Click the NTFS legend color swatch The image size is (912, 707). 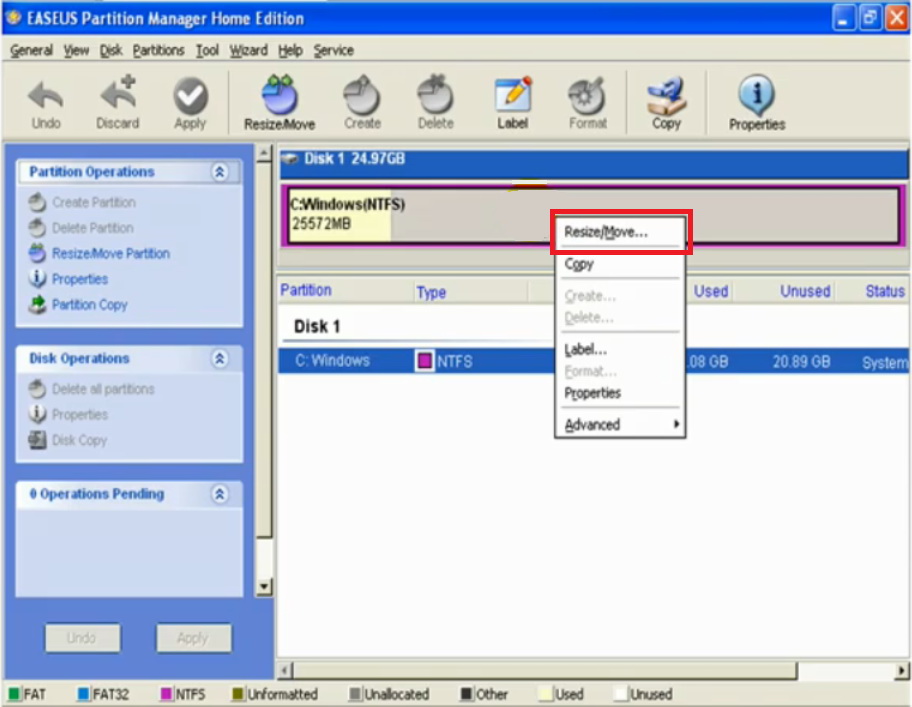(x=166, y=694)
